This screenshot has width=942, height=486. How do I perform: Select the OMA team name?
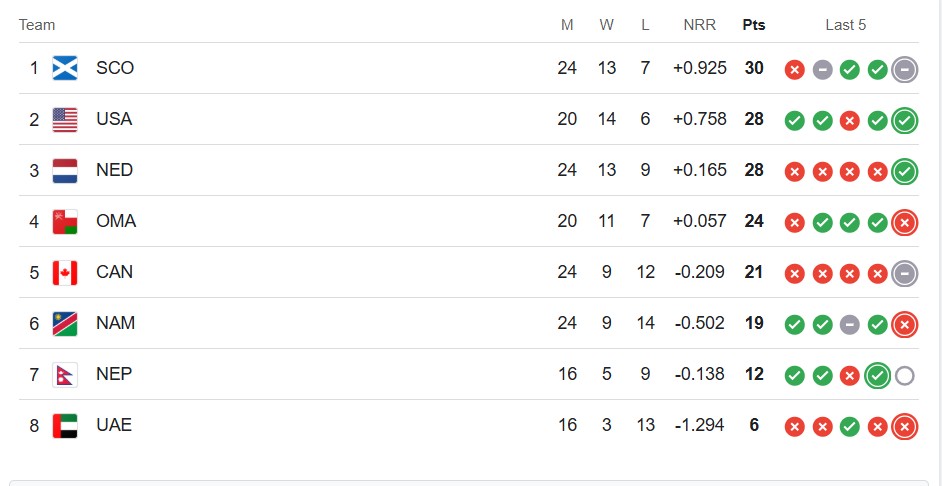pos(116,222)
